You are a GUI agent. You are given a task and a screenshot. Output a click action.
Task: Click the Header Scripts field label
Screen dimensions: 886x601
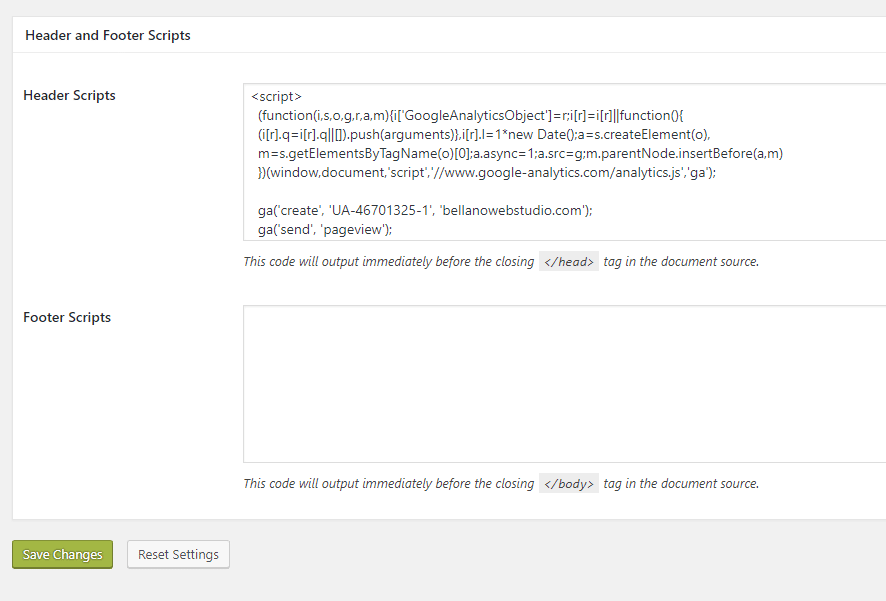69,95
